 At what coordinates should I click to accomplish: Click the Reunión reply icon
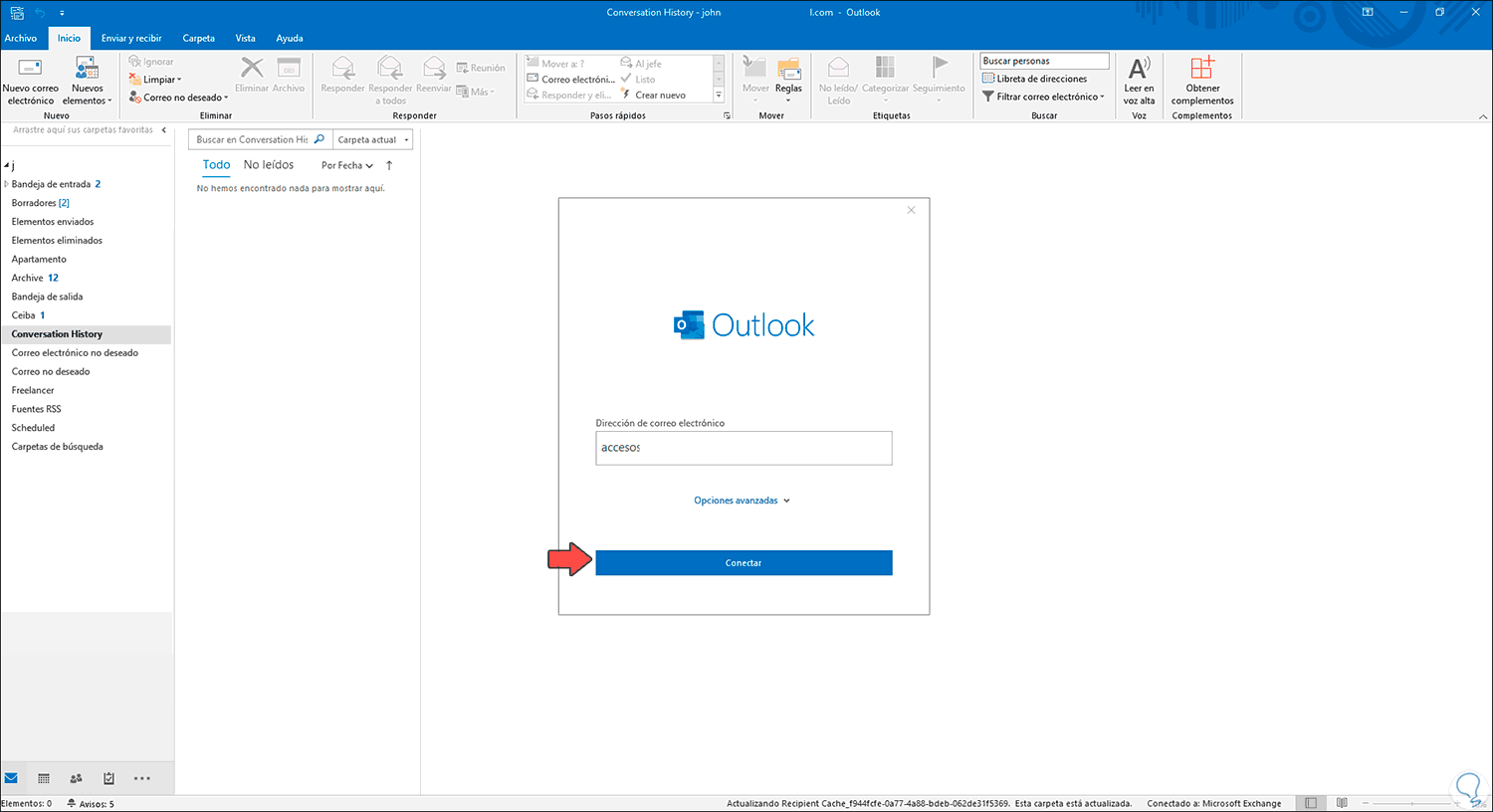coord(463,68)
